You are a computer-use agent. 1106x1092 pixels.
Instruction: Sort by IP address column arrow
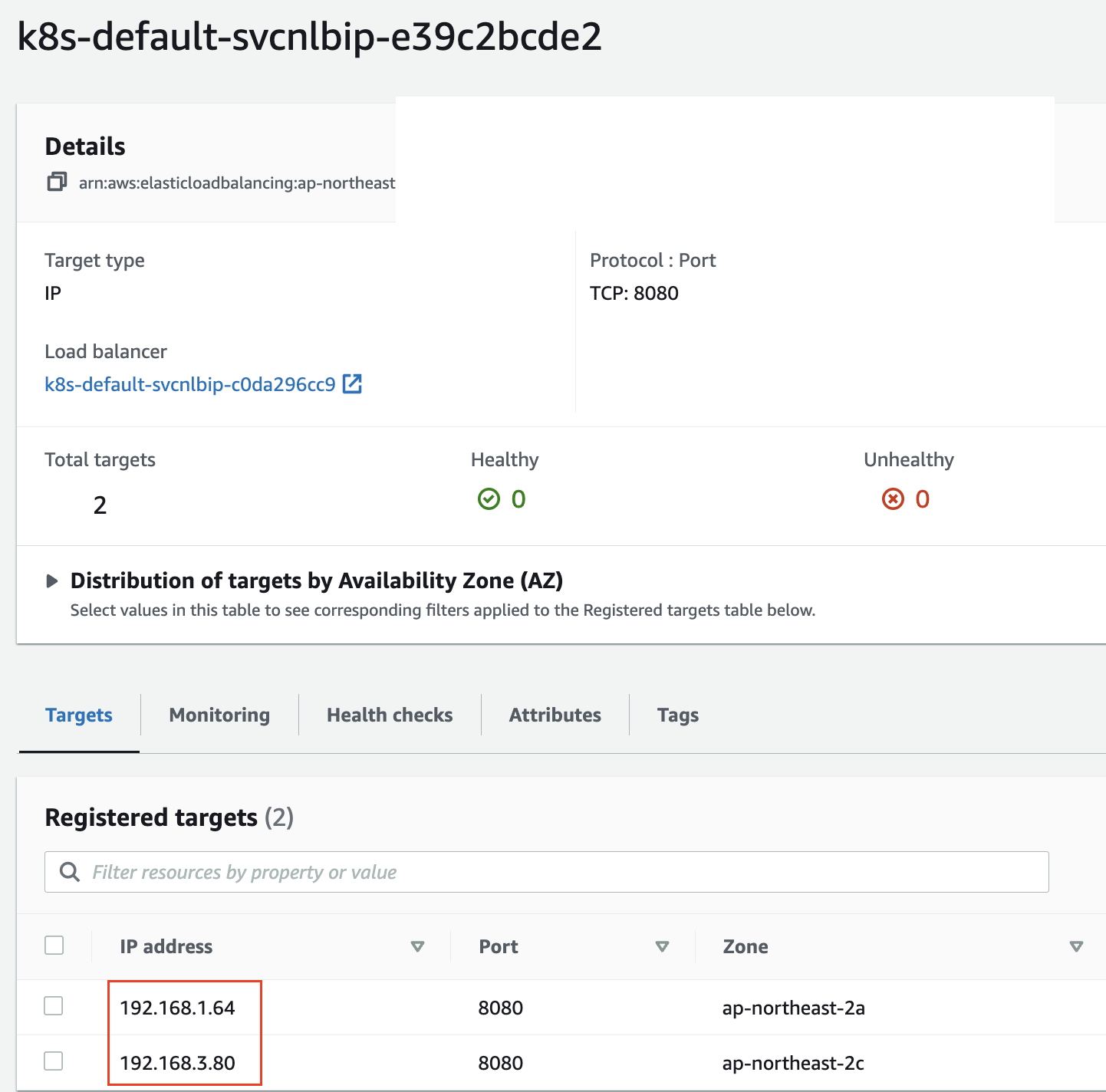point(418,946)
